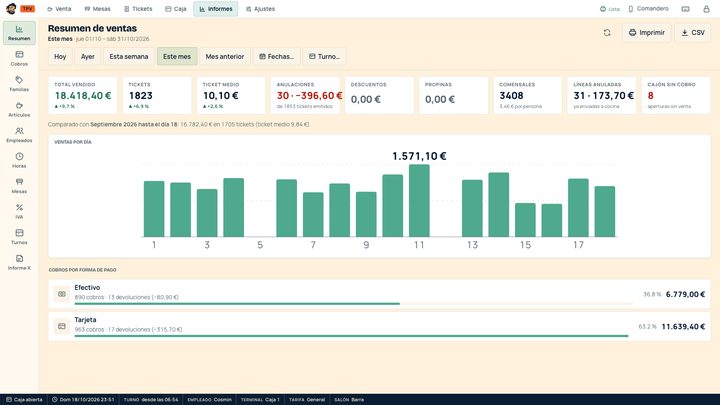Click the Descuentos 0,00 € card

tap(379, 95)
